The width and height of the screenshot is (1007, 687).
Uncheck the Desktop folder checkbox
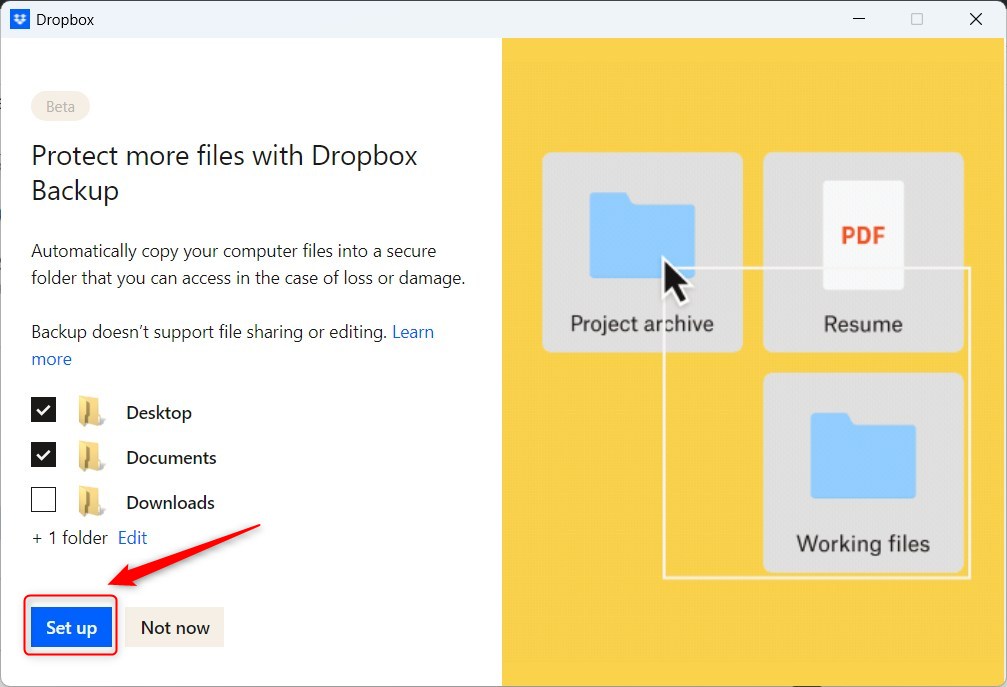(x=44, y=410)
